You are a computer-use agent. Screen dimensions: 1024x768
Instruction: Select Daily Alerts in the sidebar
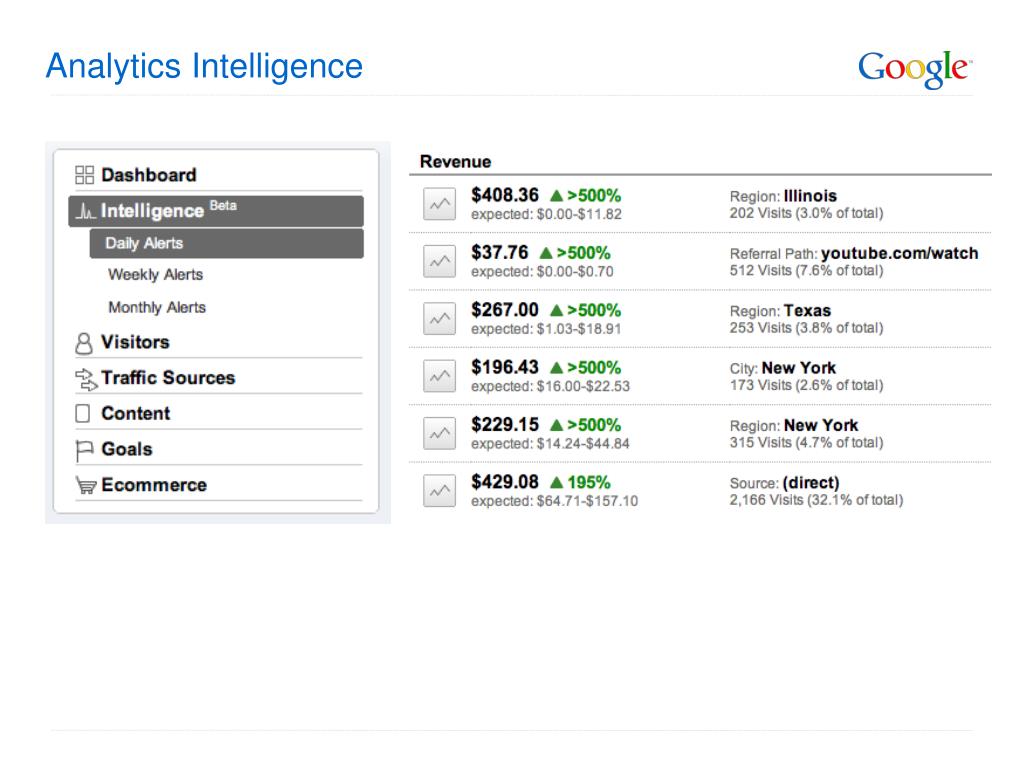(227, 244)
